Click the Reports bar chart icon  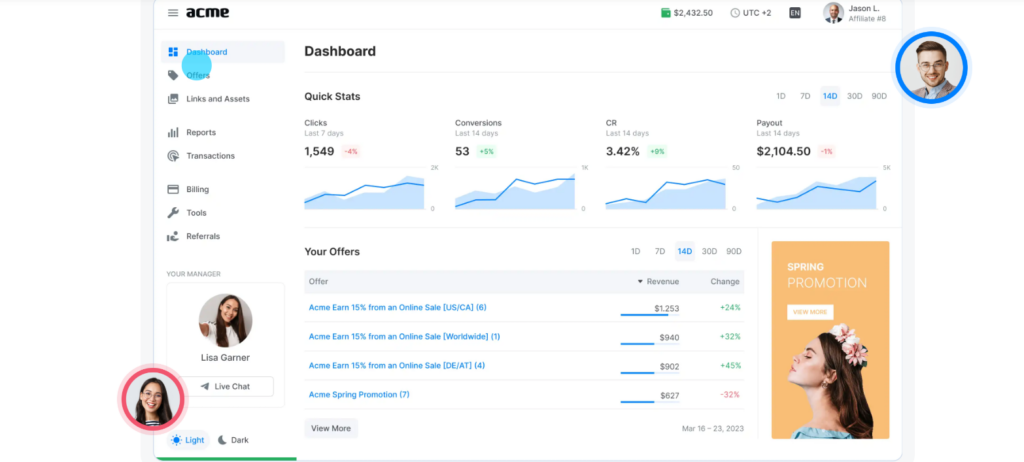[x=173, y=132]
